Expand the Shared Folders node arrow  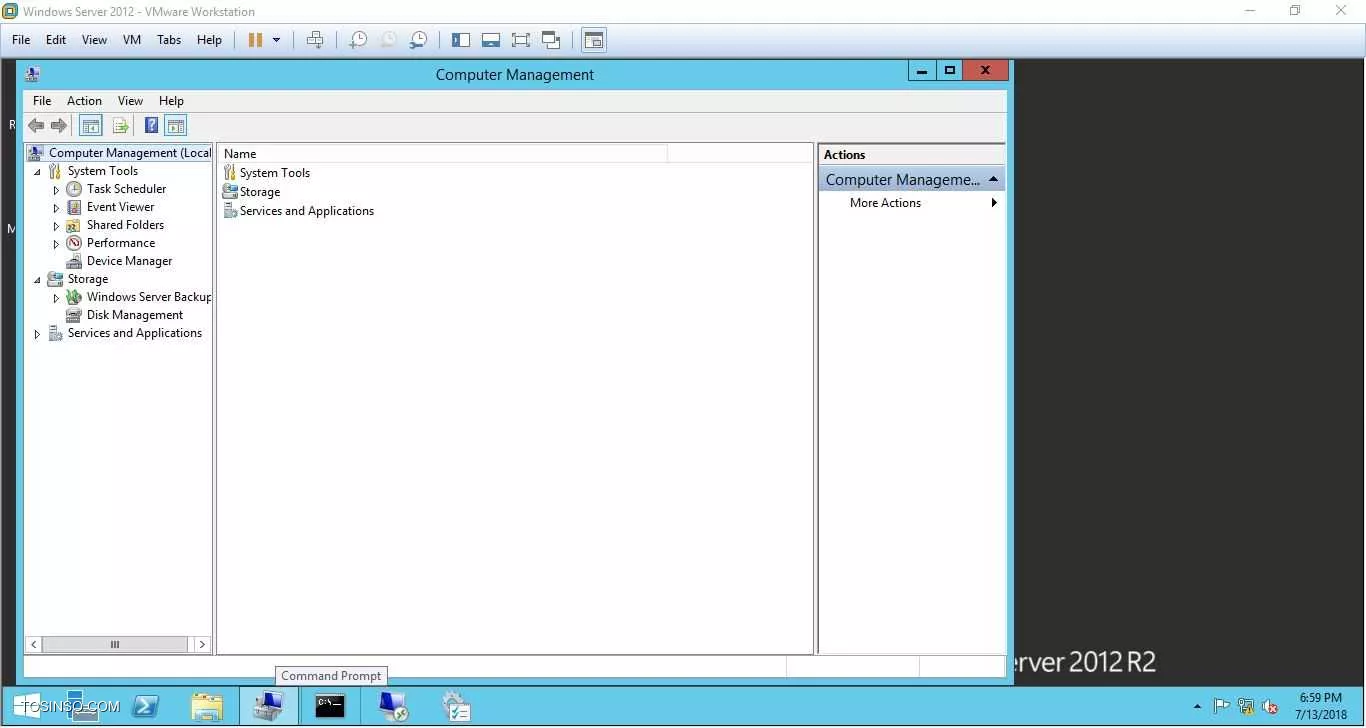coord(56,226)
